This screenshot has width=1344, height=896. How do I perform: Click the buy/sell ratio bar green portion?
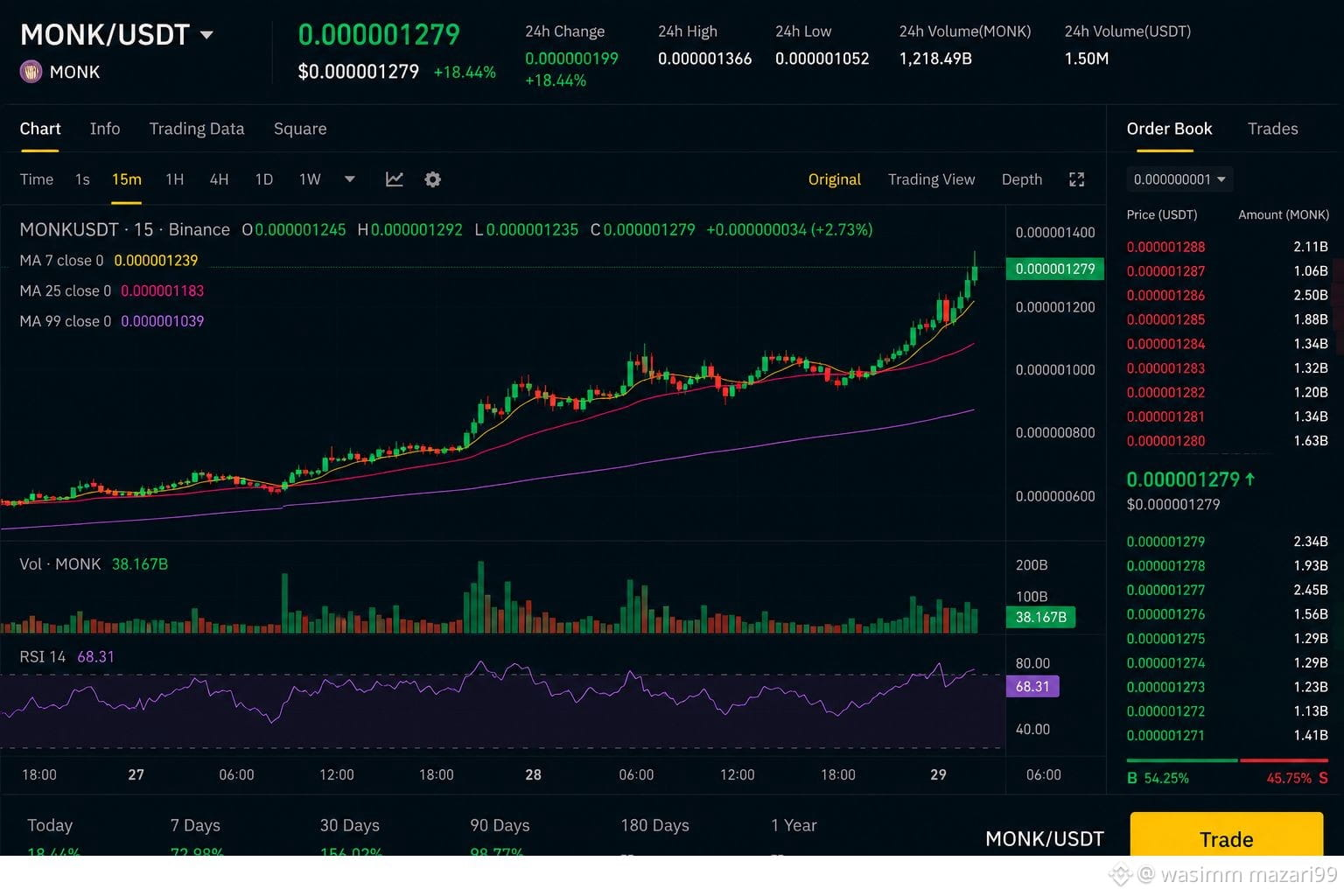pos(1182,760)
